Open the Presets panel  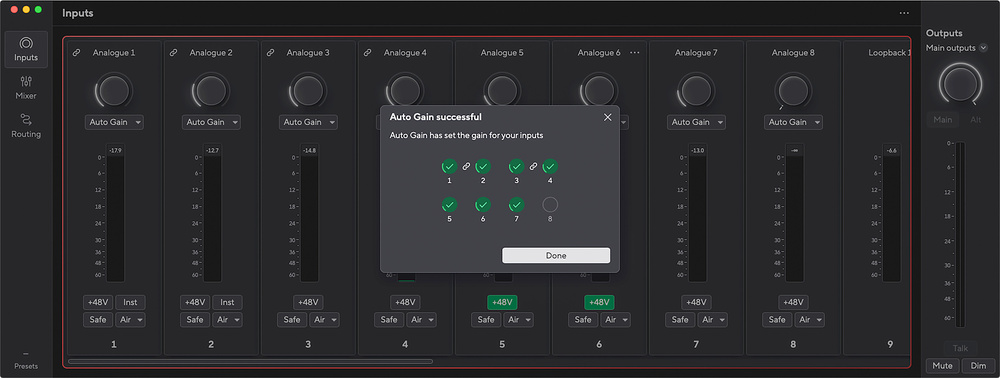26,361
